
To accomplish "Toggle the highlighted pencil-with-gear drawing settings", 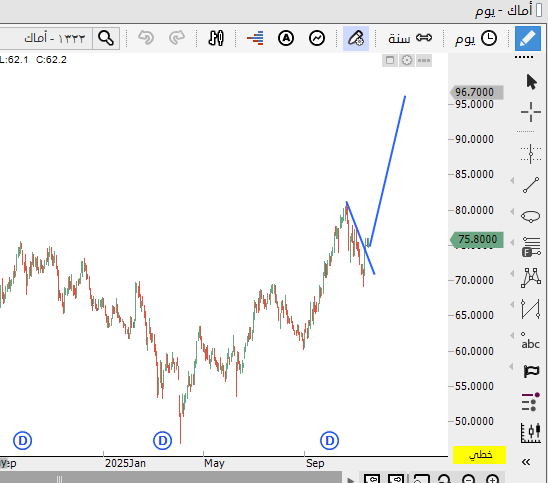I will point(356,38).
